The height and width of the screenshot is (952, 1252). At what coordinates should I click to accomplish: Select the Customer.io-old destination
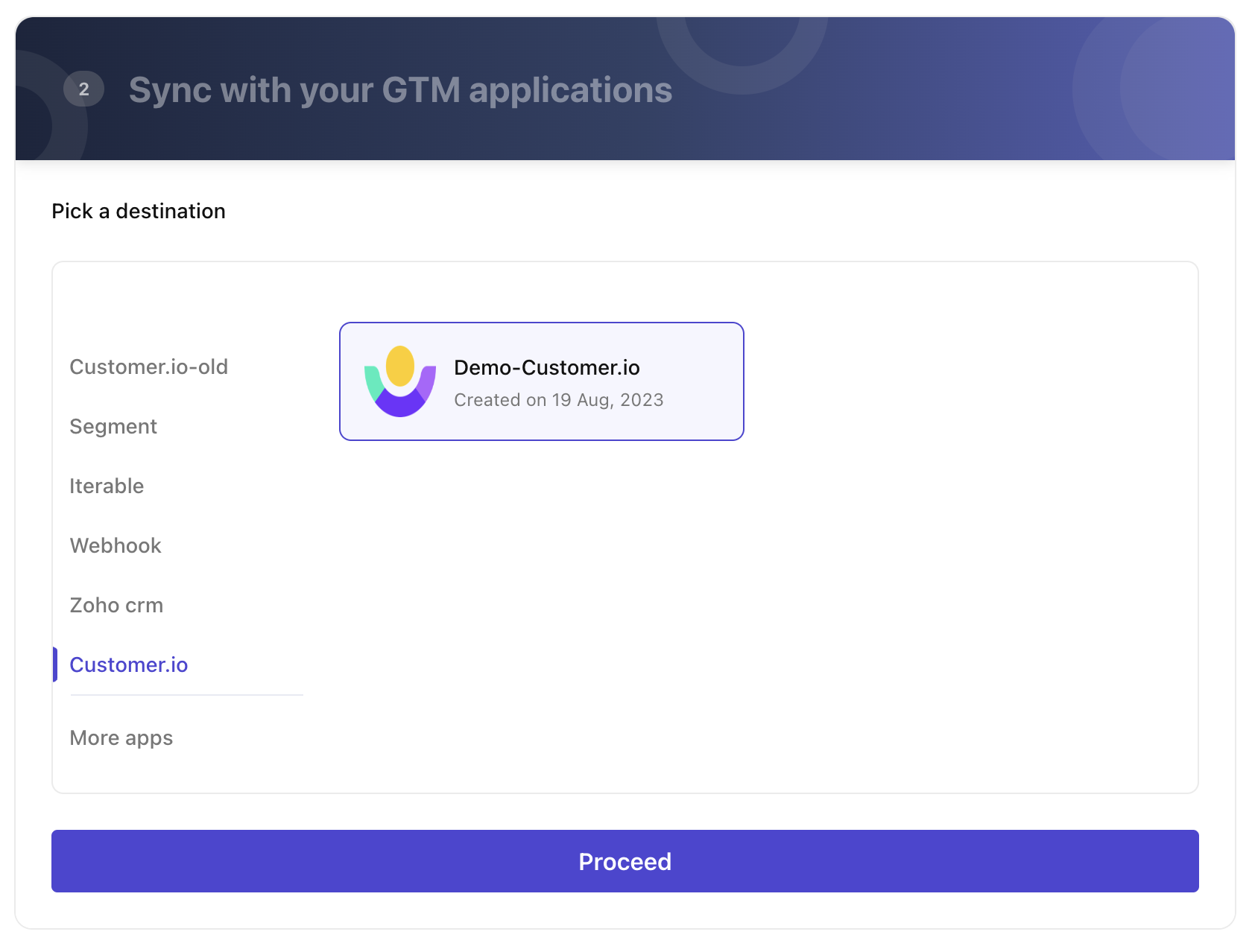(148, 366)
